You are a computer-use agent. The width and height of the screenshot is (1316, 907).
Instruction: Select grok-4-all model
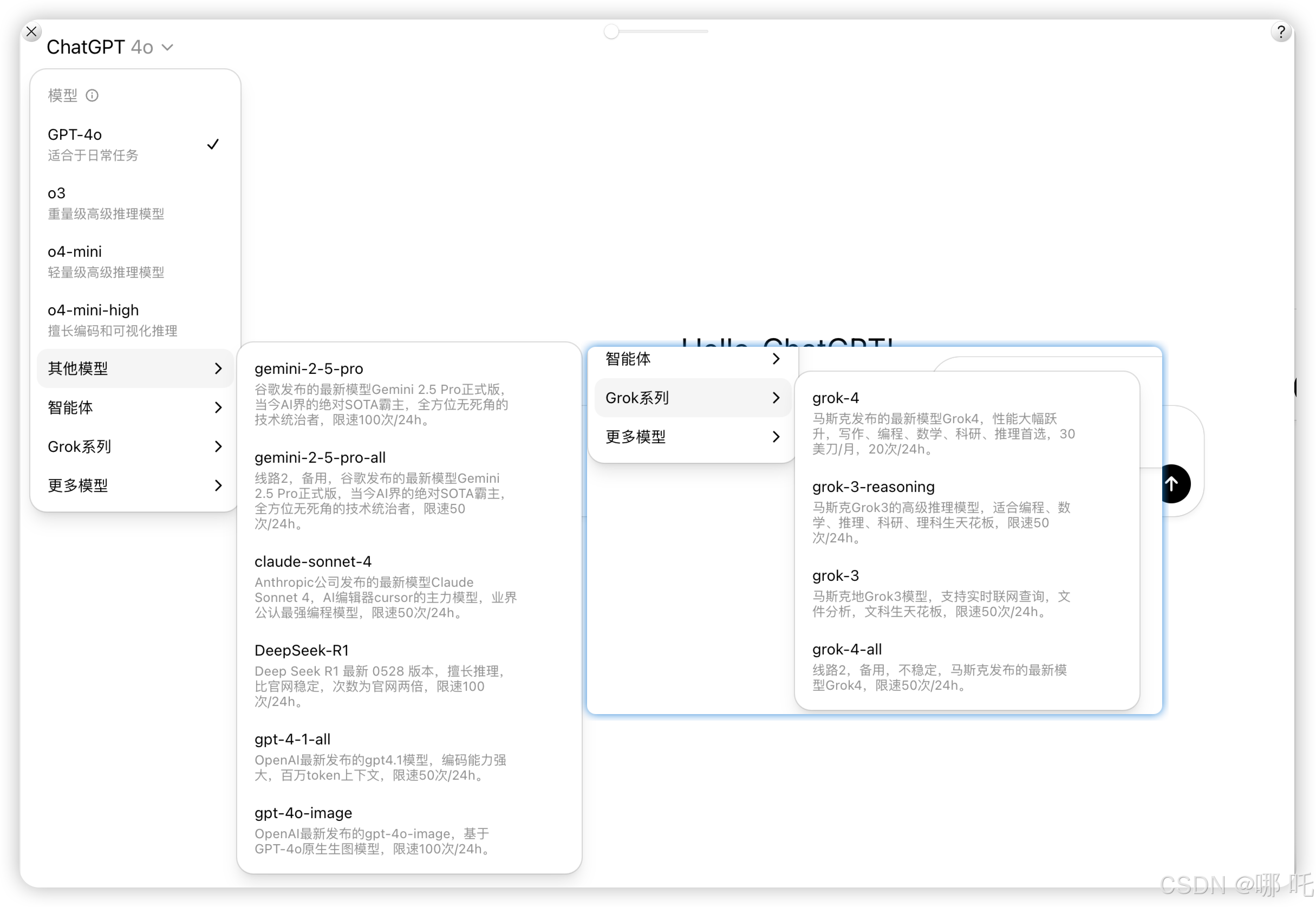coord(967,666)
